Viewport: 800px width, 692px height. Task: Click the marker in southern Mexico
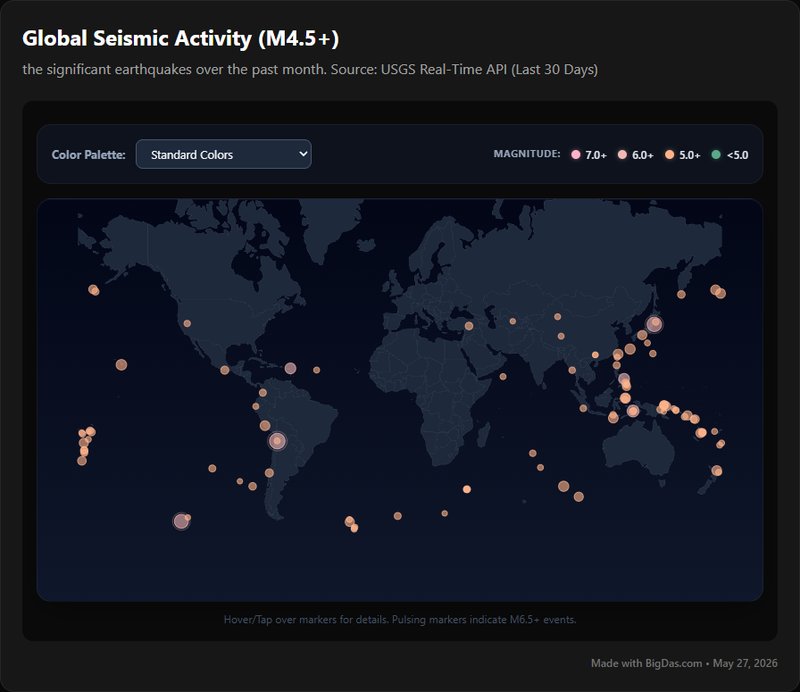click(x=224, y=370)
